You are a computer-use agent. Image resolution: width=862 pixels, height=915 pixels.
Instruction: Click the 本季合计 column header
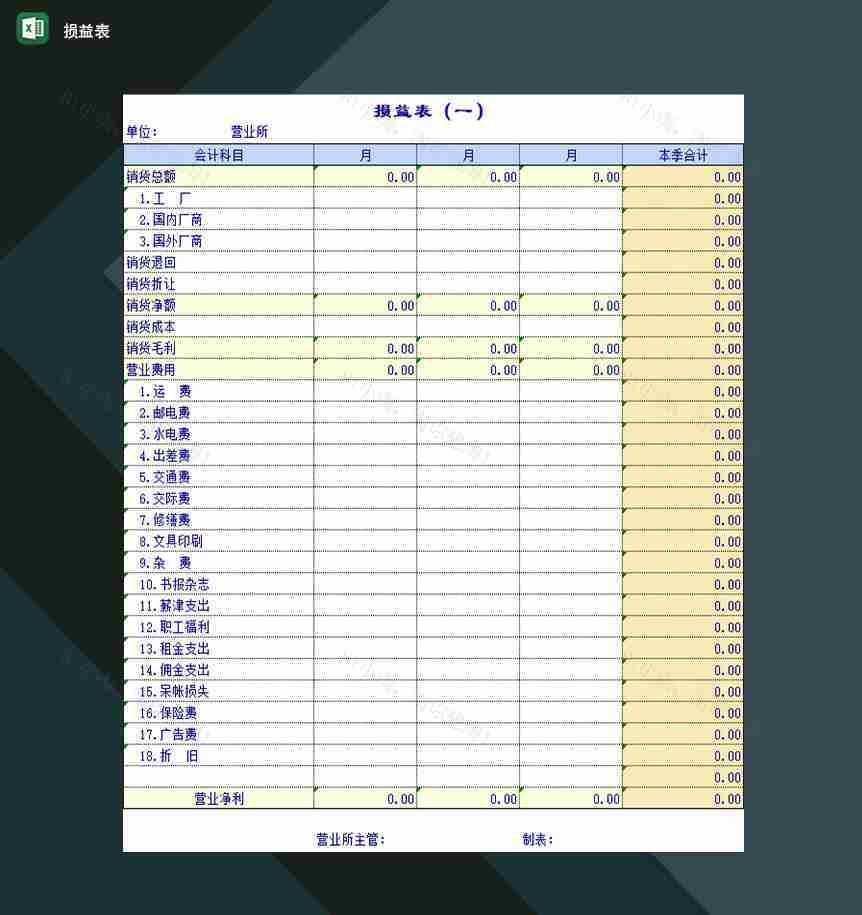pyautogui.click(x=682, y=155)
